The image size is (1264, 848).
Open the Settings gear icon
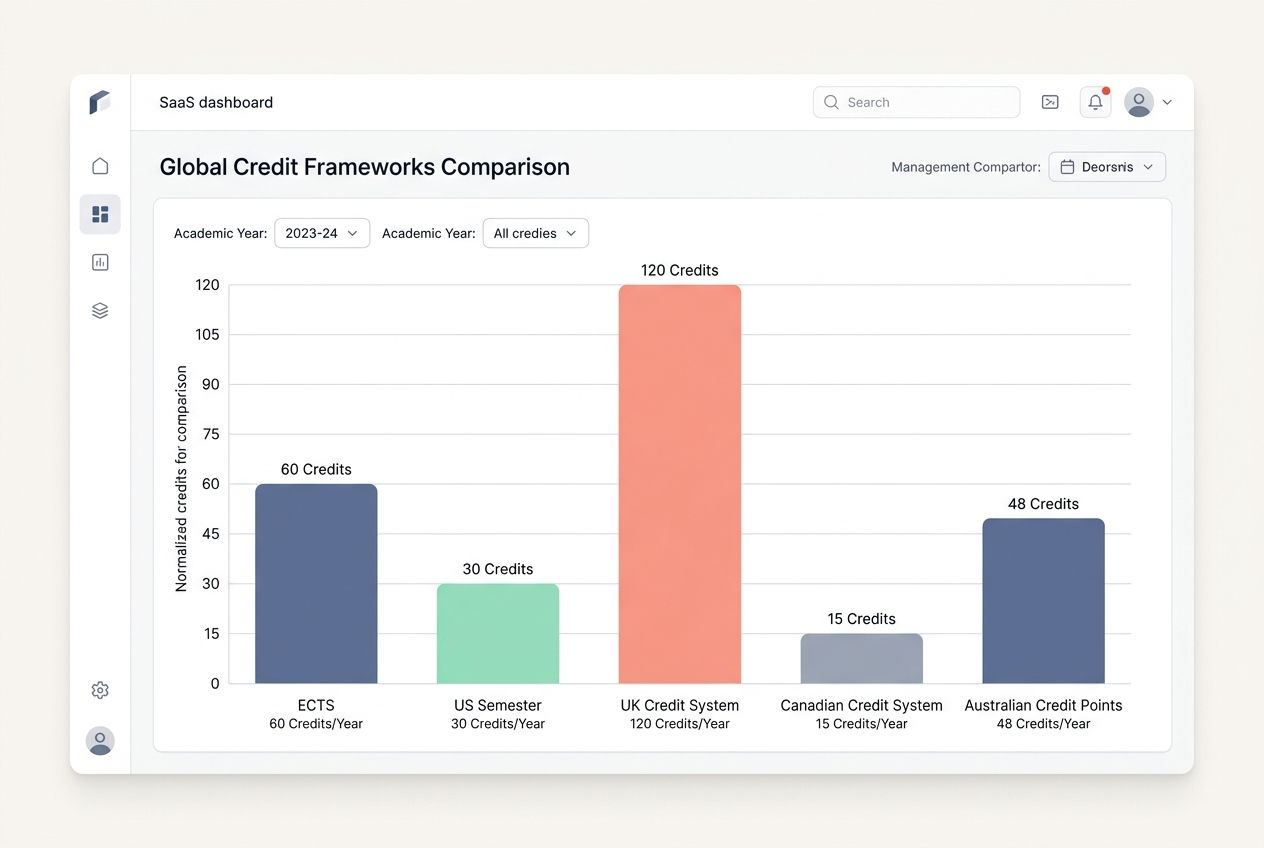coord(99,689)
